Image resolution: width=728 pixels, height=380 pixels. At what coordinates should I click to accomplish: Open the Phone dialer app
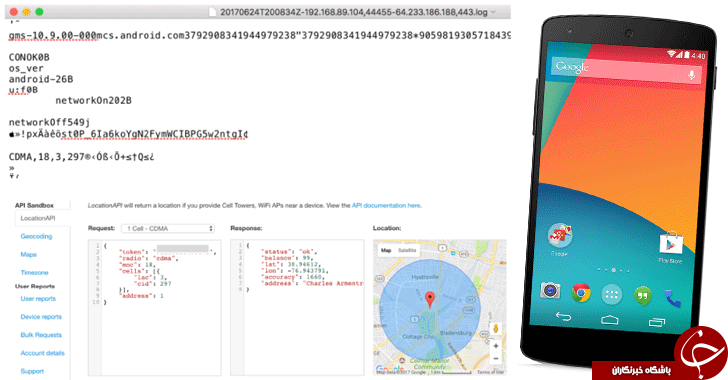coord(672,299)
